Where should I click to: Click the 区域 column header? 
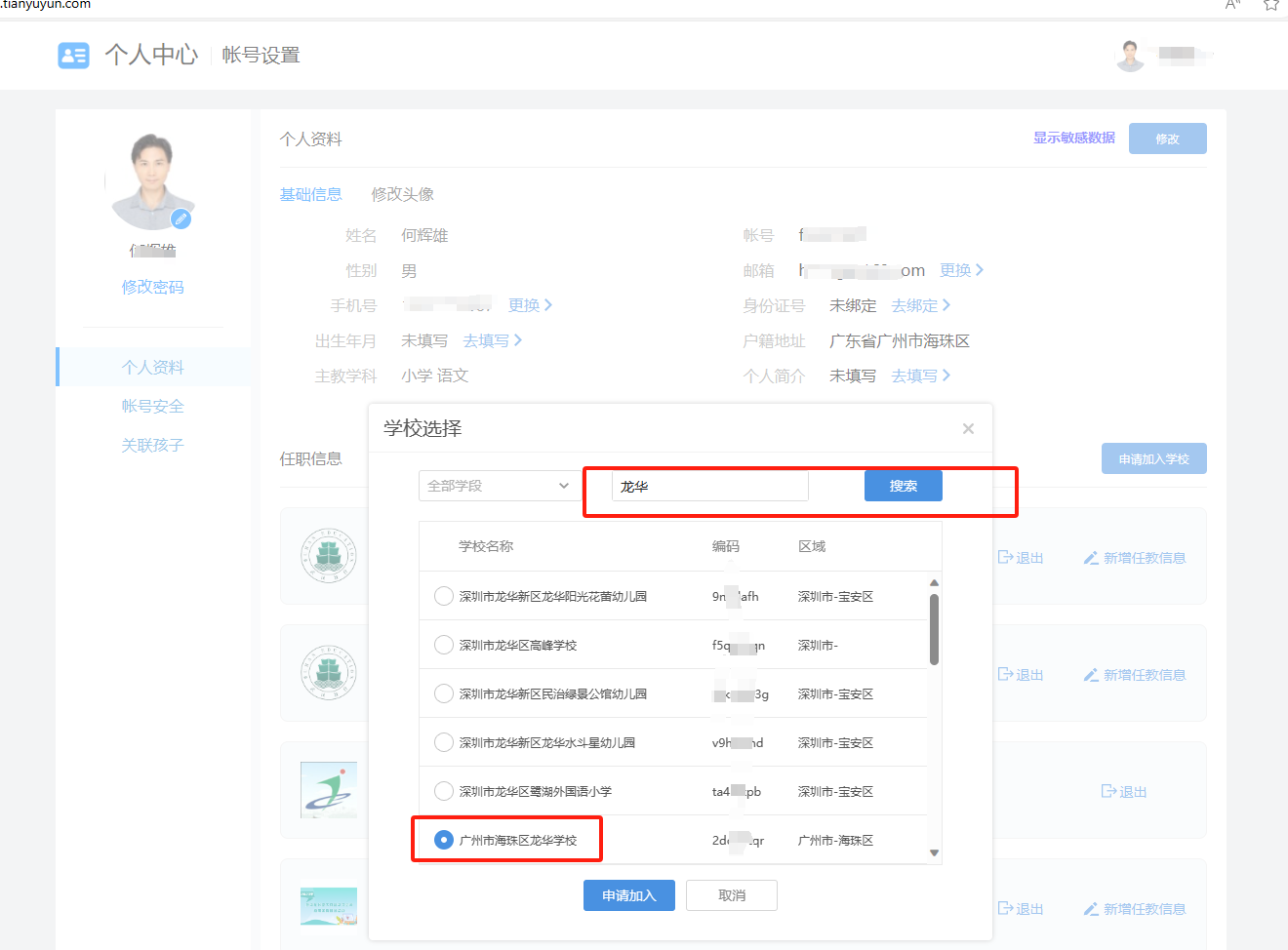pos(812,546)
